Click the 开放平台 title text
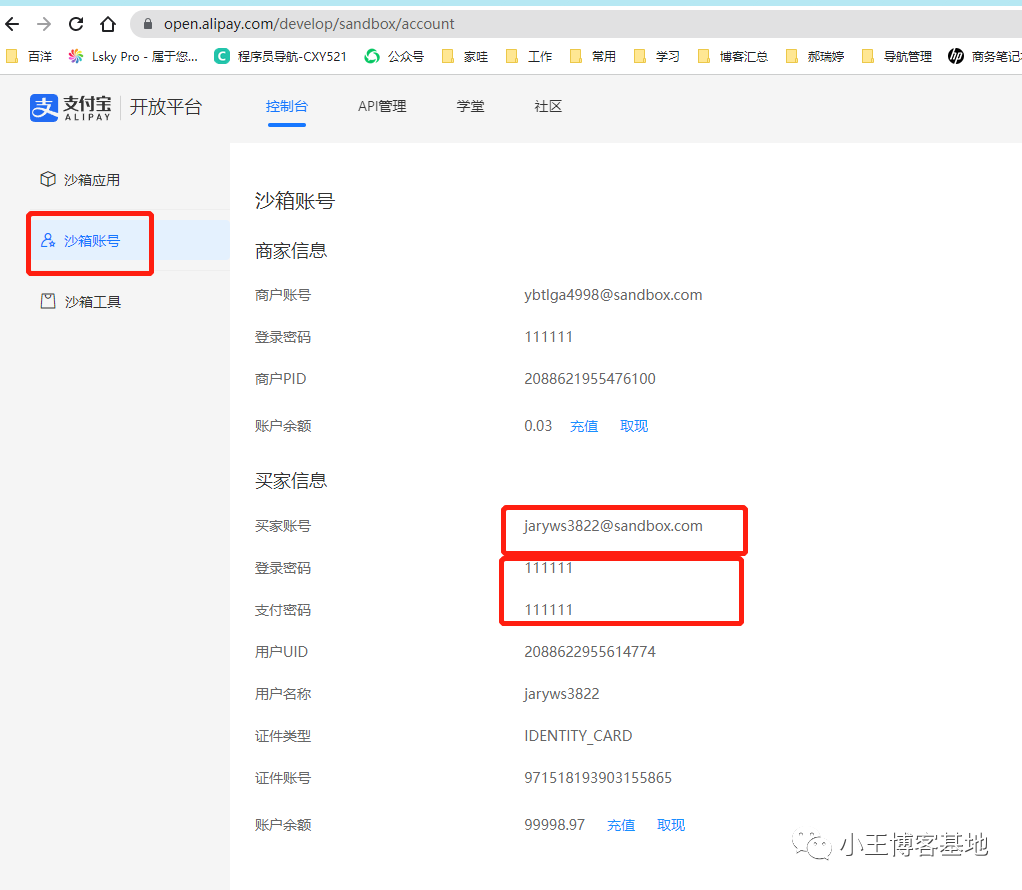The image size is (1022, 890). click(166, 107)
